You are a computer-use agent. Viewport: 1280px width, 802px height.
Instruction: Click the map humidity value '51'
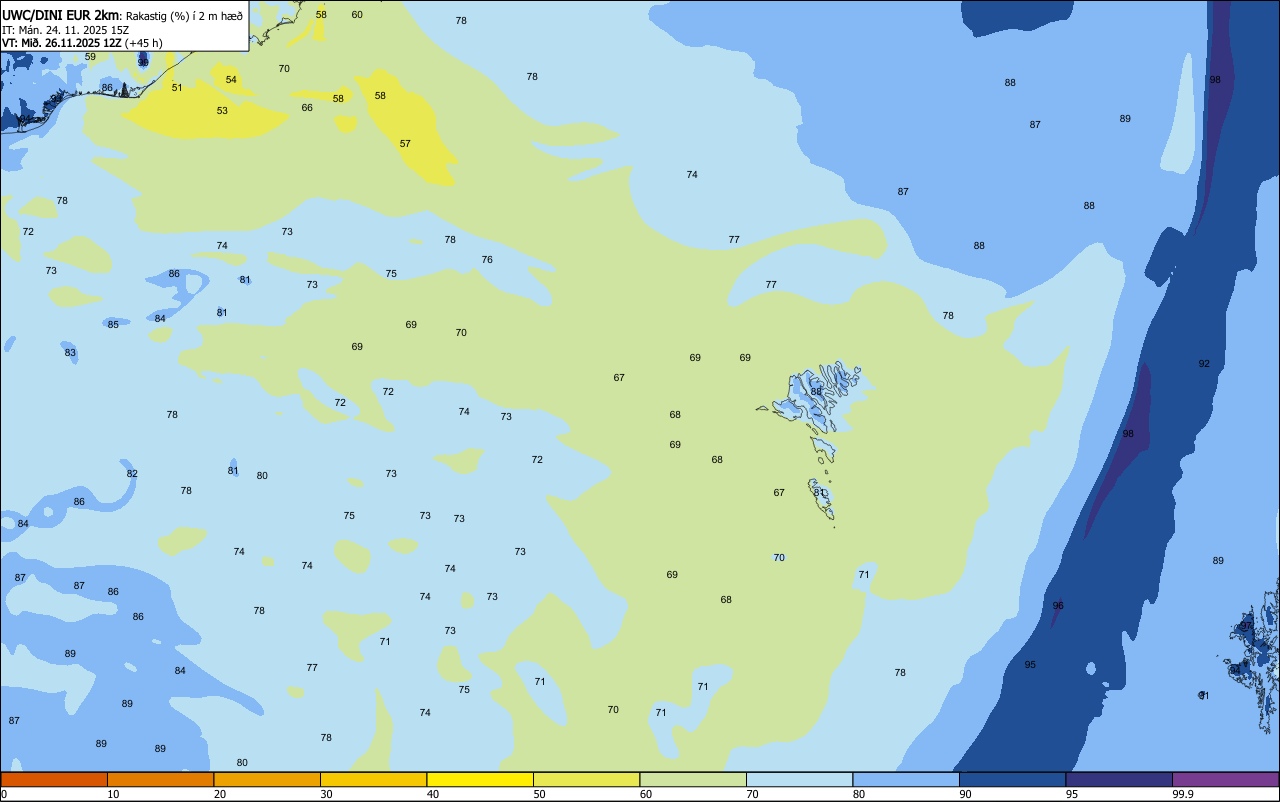(177, 88)
